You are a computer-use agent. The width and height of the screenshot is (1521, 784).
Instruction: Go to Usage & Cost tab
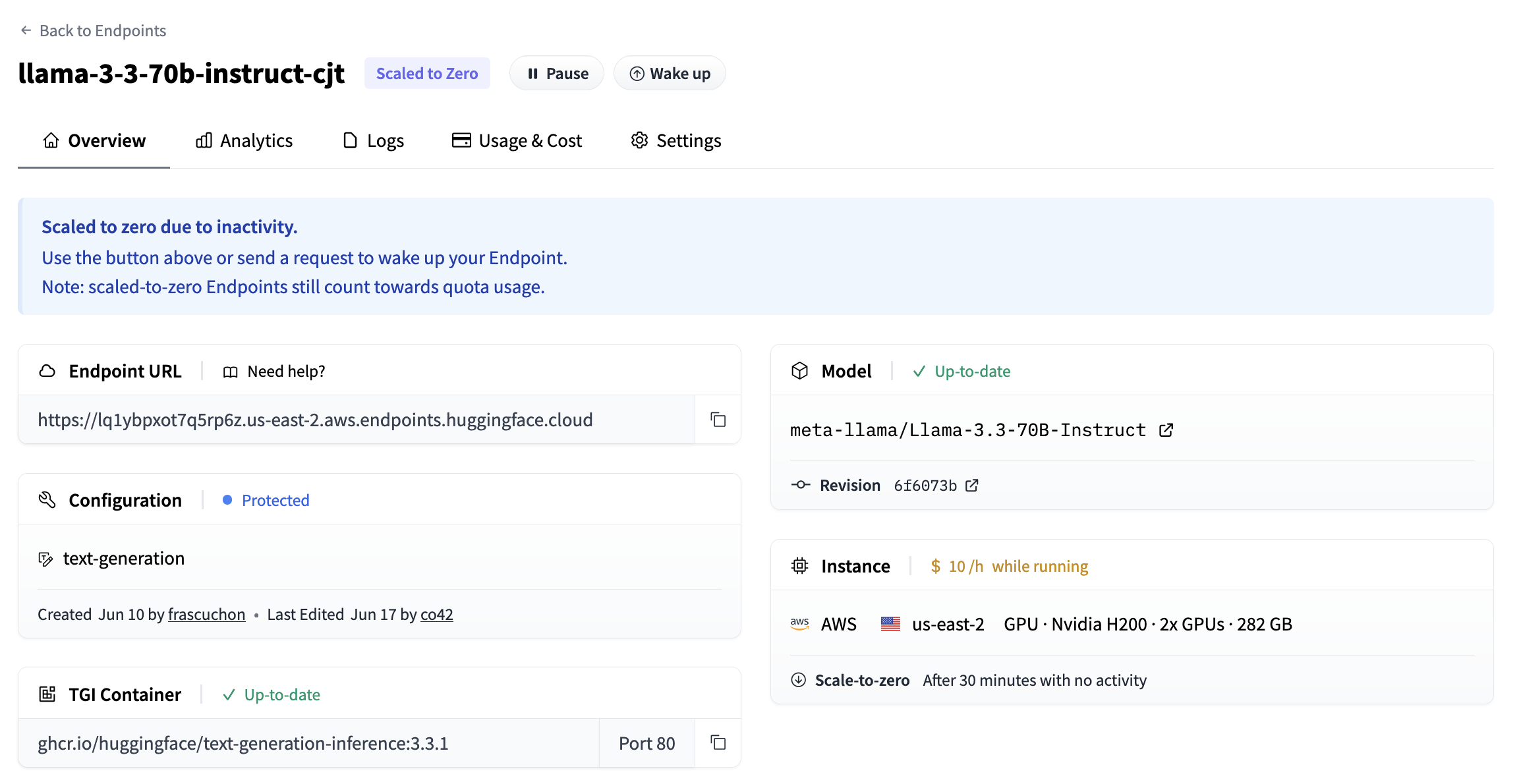[517, 140]
